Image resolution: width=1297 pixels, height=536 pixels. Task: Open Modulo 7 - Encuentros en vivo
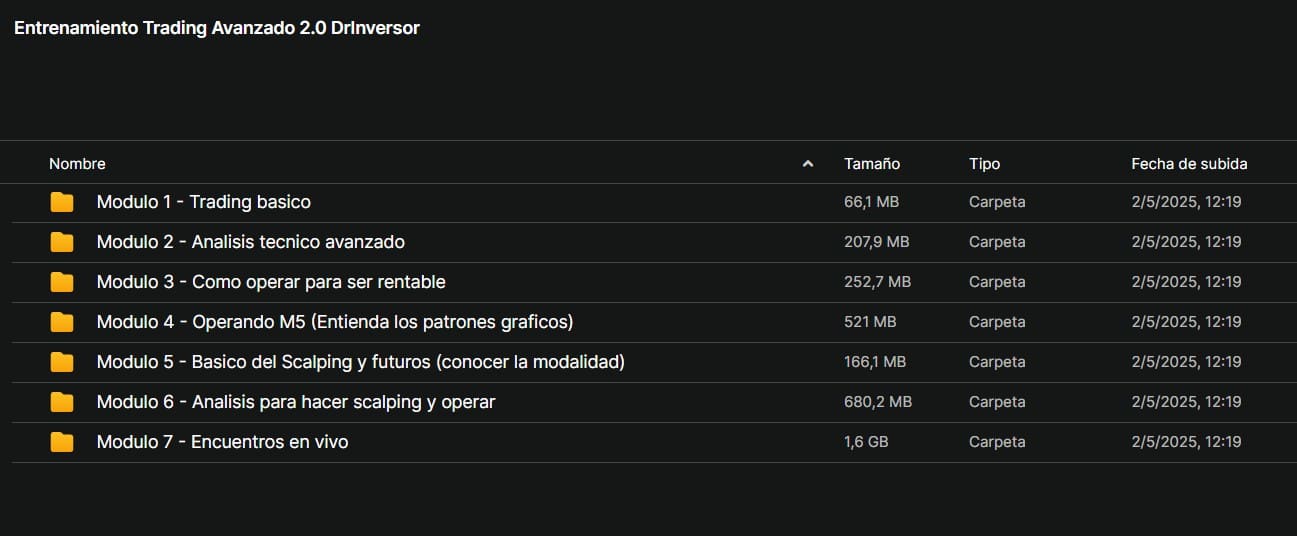222,442
